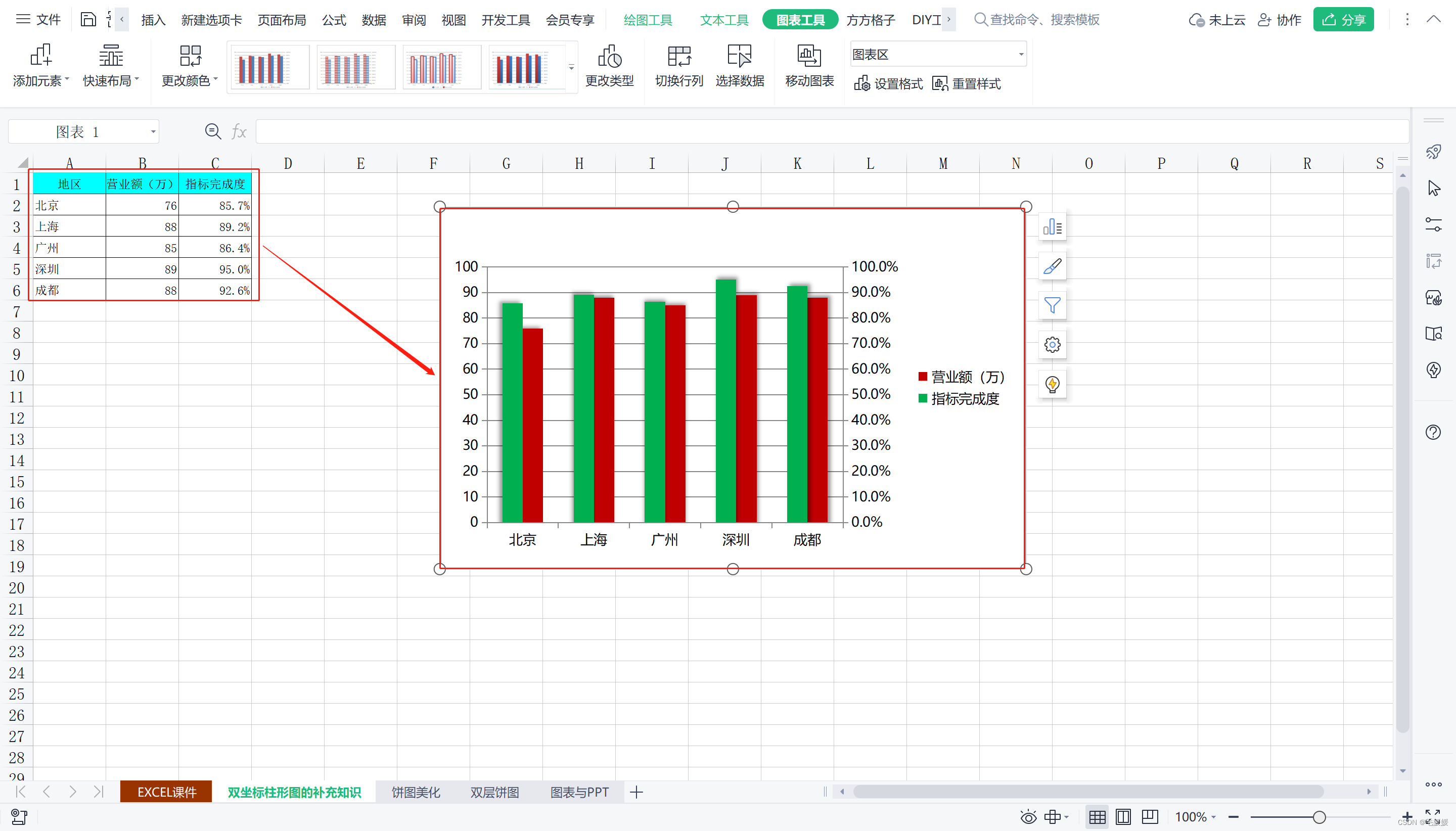
Task: Open chart filter funnel button
Action: pos(1052,305)
